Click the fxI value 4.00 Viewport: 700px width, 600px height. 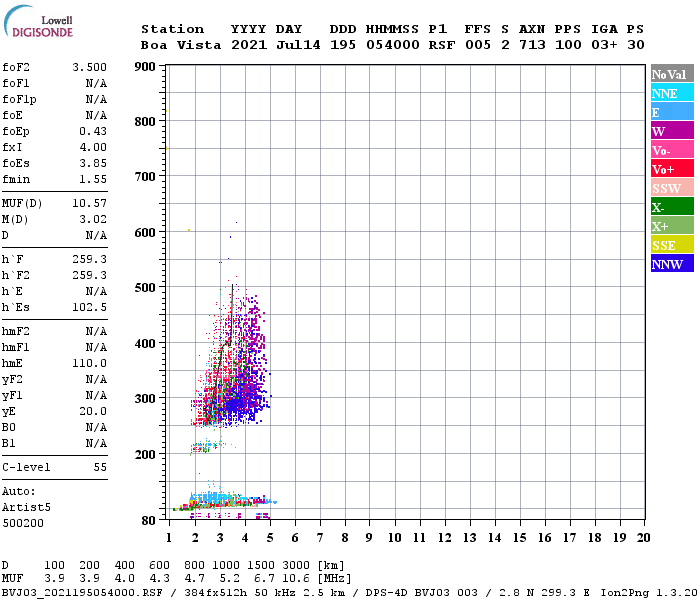point(93,147)
